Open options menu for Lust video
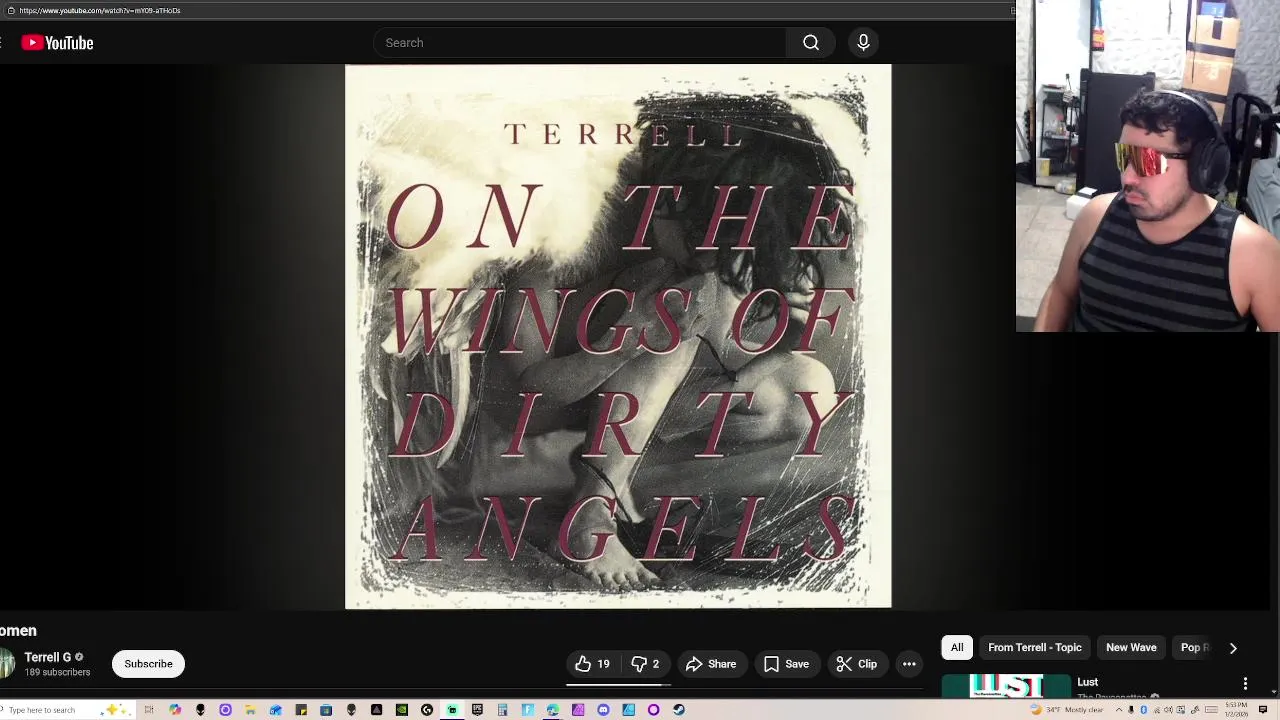Screen dimensions: 1280x720 coord(1245,684)
